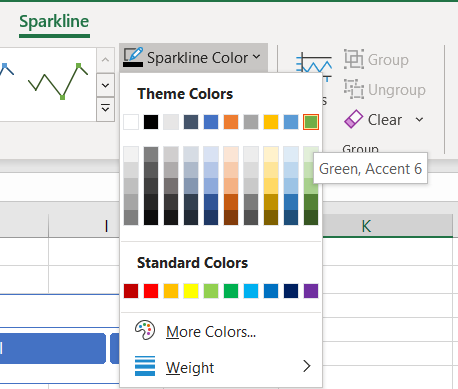Choose the black theme color swatch

151,122
